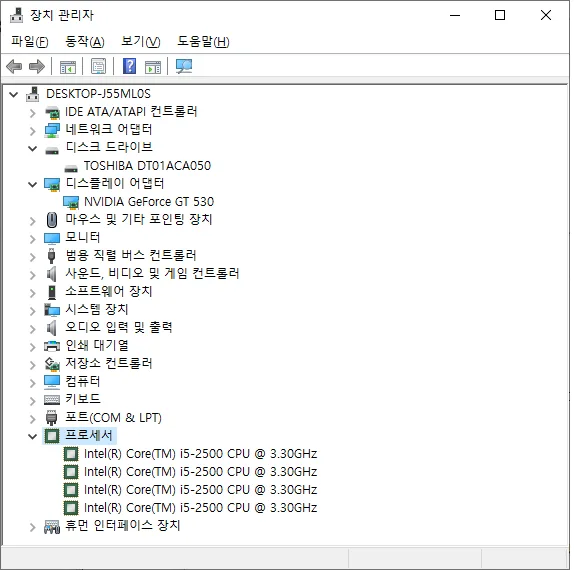574x570 pixels.
Task: Open the 파일(F) menu
Action: (30, 41)
